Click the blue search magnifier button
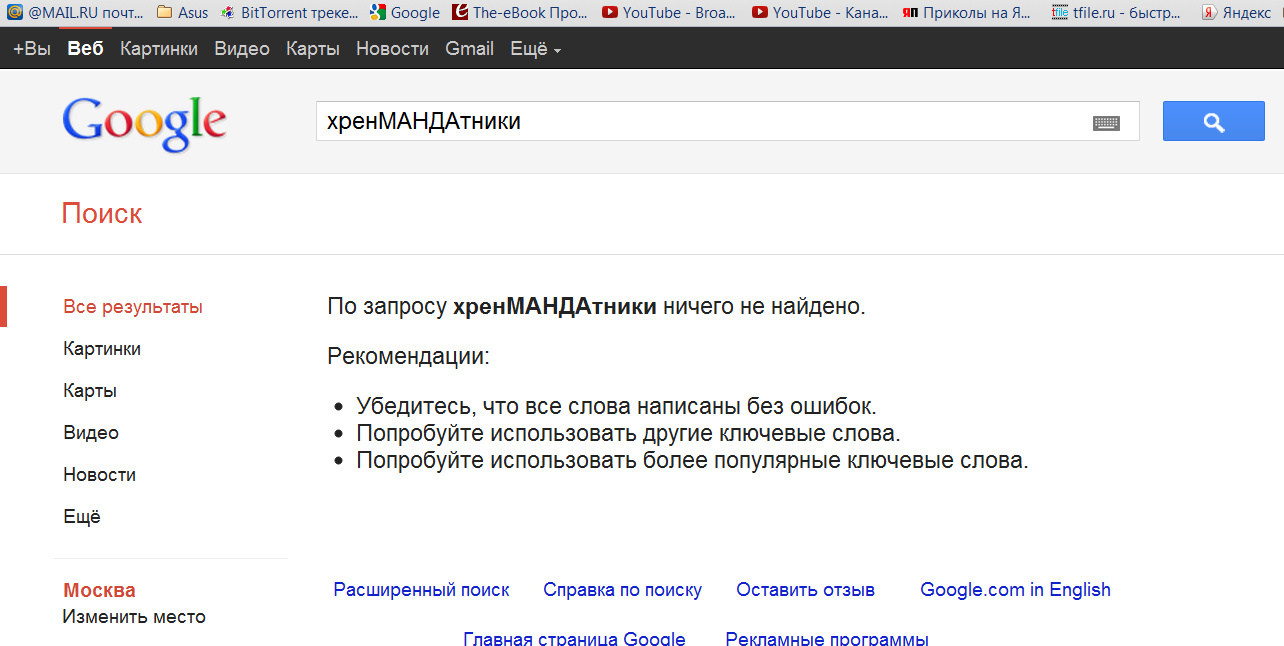 (1213, 122)
